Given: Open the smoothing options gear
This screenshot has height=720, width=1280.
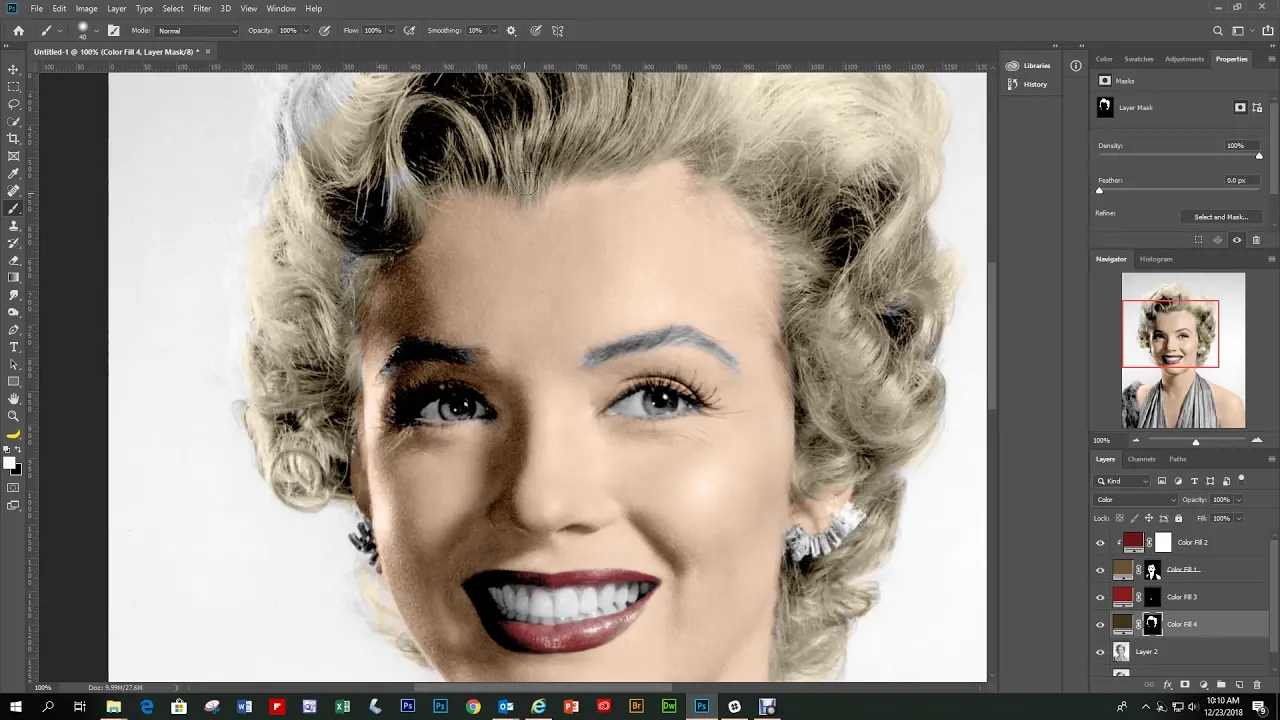Looking at the screenshot, I should [x=511, y=31].
